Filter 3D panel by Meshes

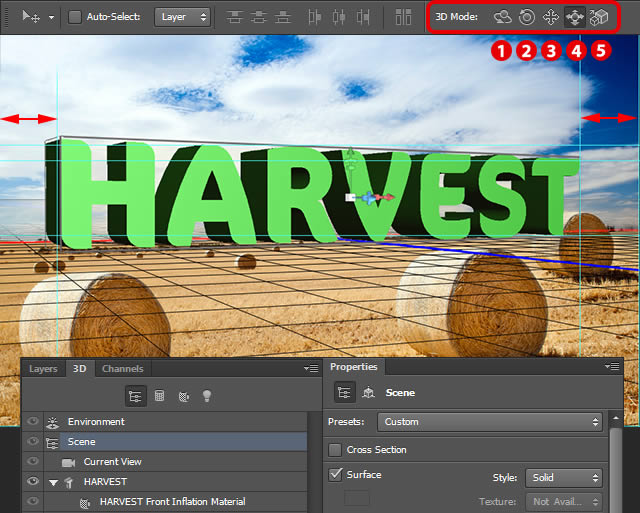[160, 395]
